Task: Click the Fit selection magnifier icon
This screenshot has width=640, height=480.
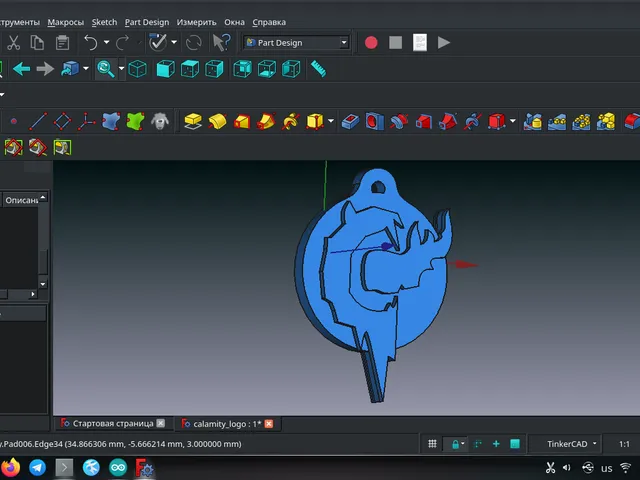Action: pos(106,69)
